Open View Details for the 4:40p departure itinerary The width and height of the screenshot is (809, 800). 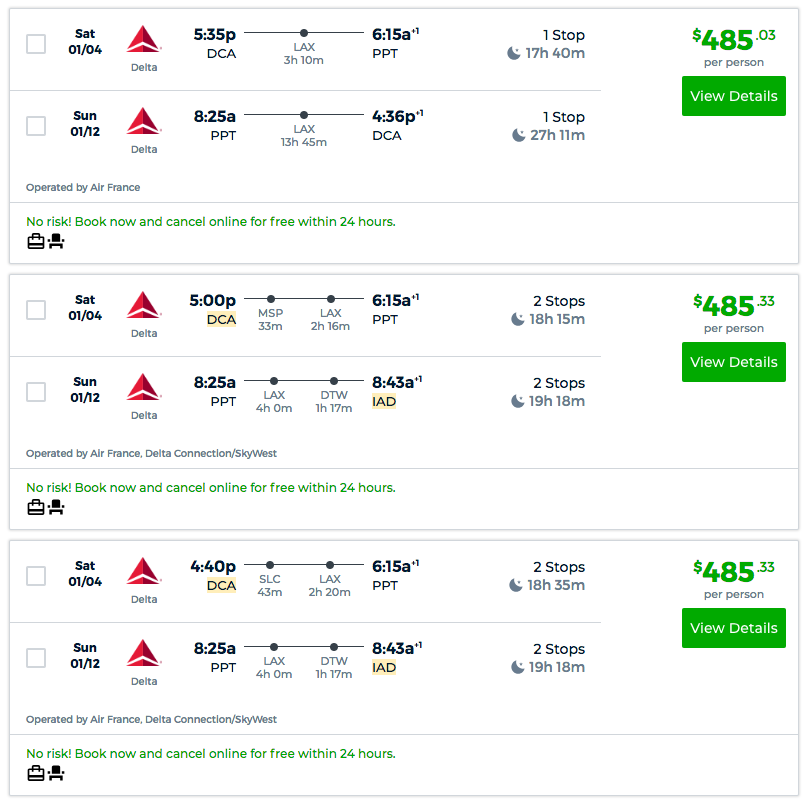(733, 628)
